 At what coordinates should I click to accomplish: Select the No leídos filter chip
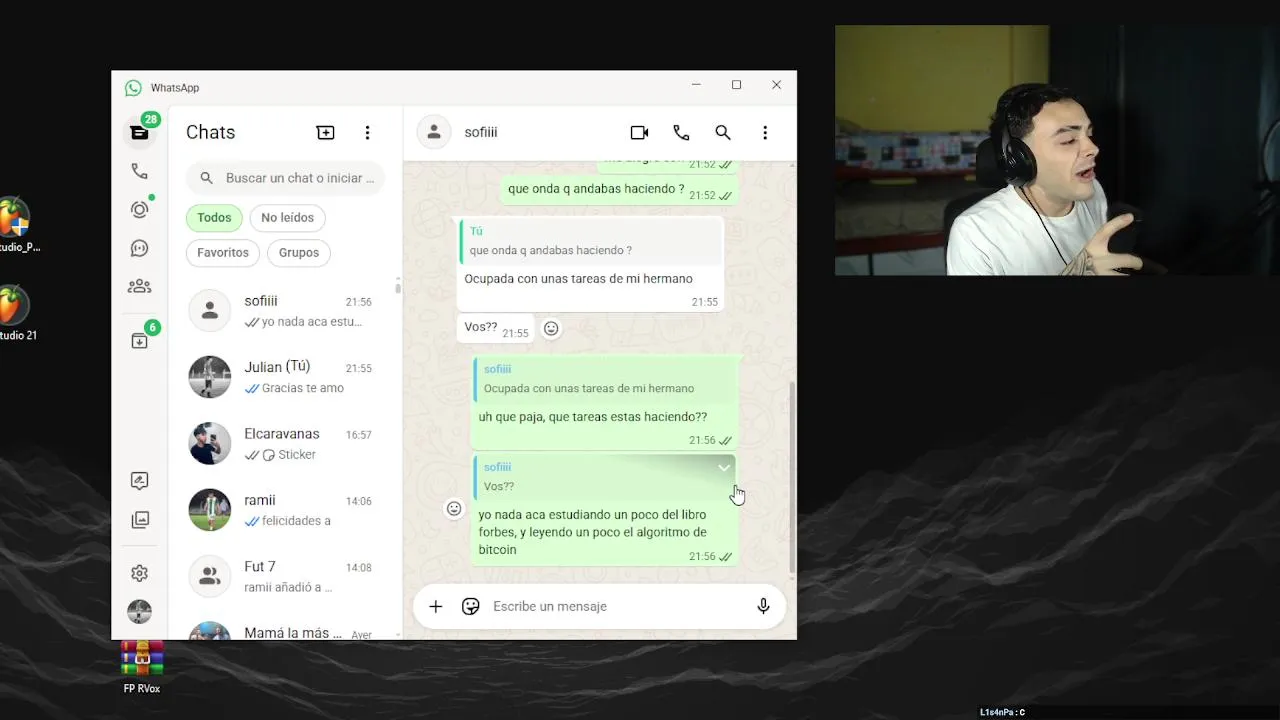[x=287, y=217]
